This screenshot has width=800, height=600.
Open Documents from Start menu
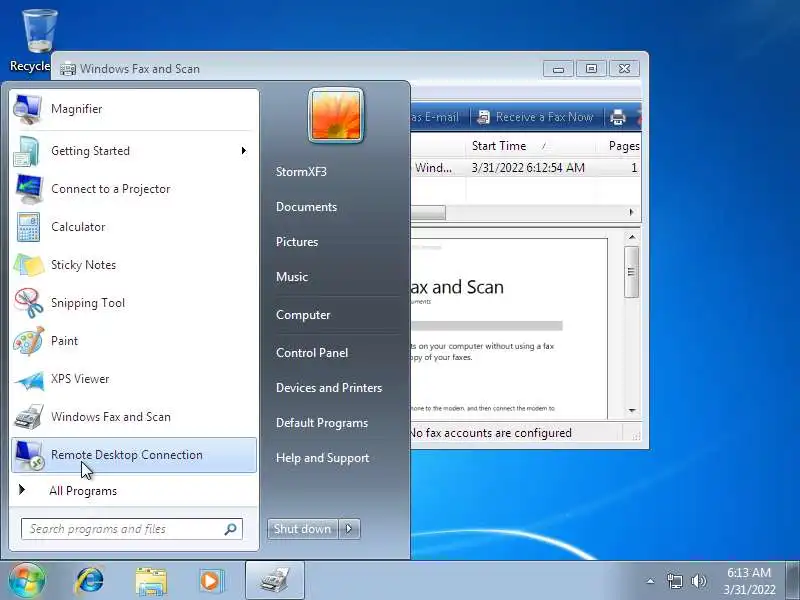pos(307,207)
